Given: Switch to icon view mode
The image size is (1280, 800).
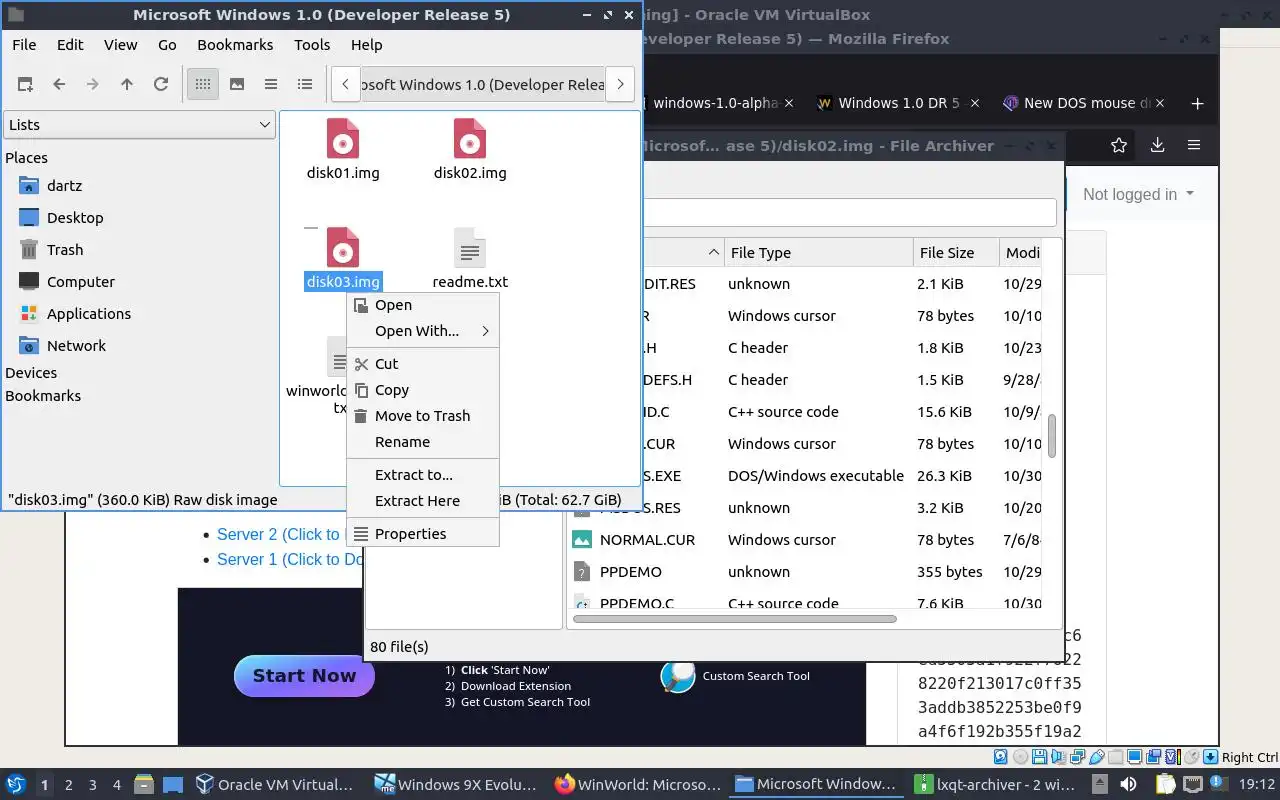Looking at the screenshot, I should pyautogui.click(x=203, y=85).
